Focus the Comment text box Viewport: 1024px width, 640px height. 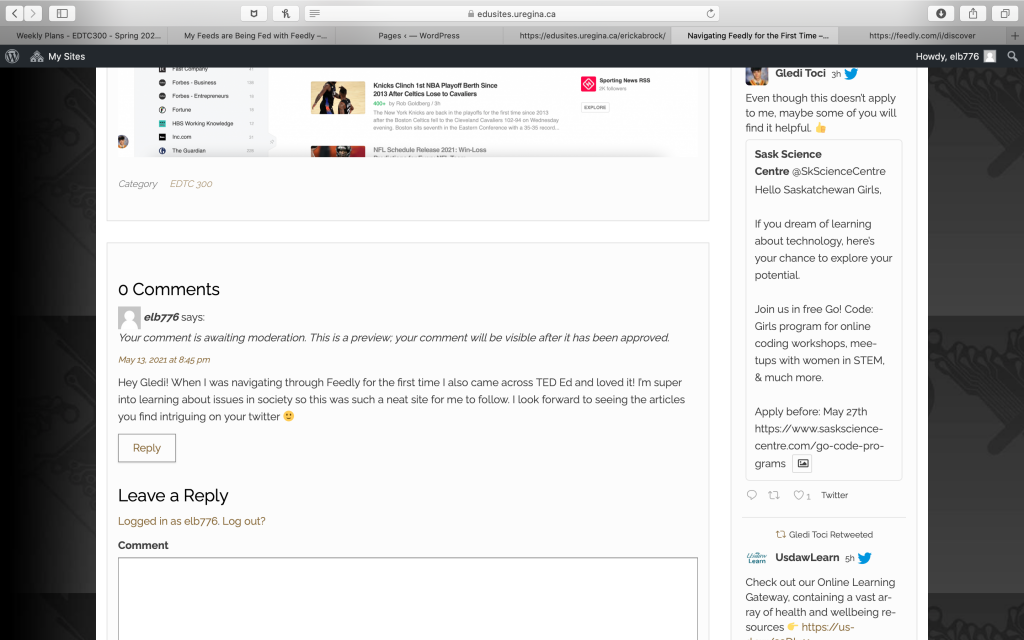click(x=408, y=598)
